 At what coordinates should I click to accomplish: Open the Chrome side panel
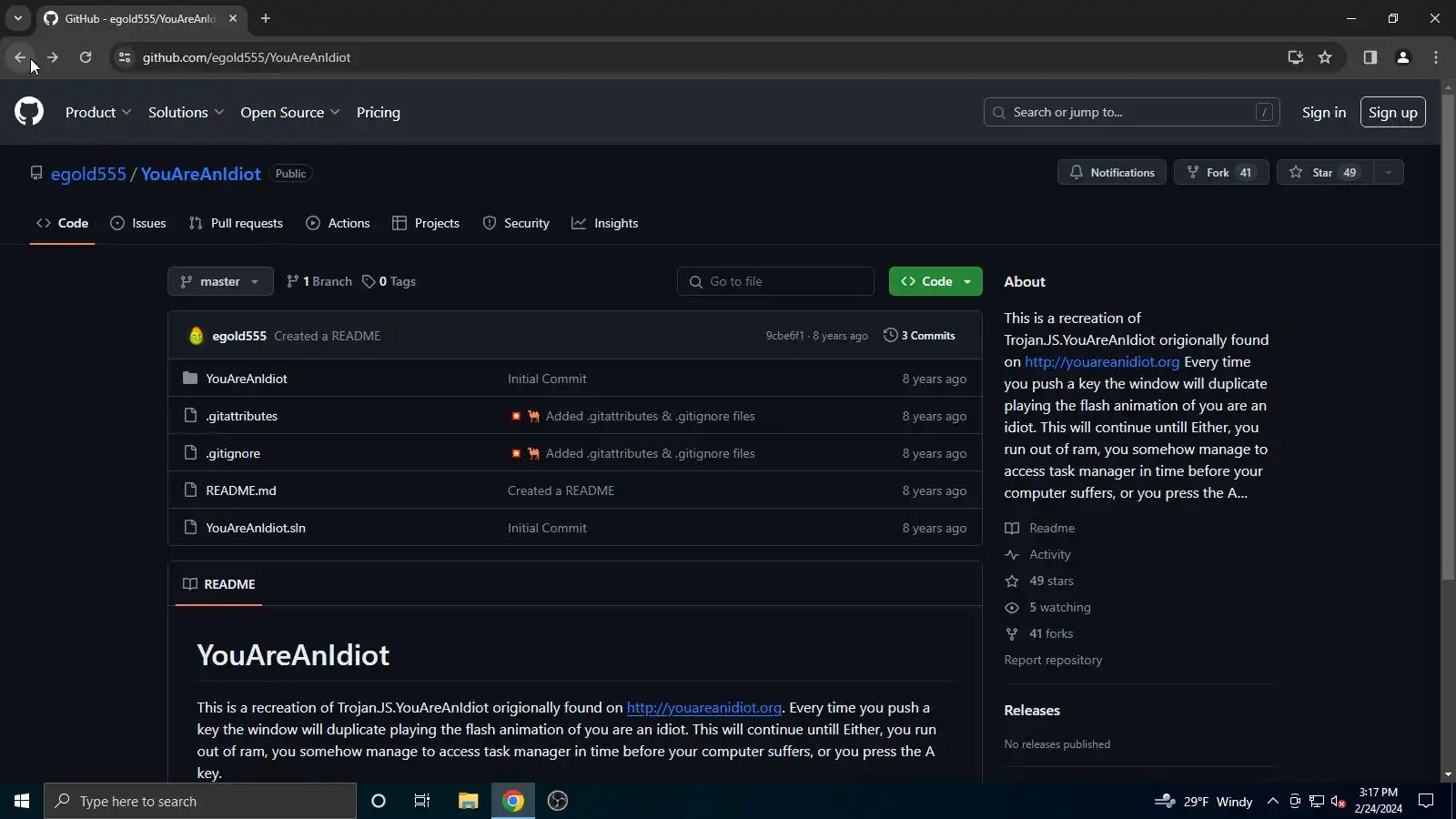click(x=1370, y=57)
